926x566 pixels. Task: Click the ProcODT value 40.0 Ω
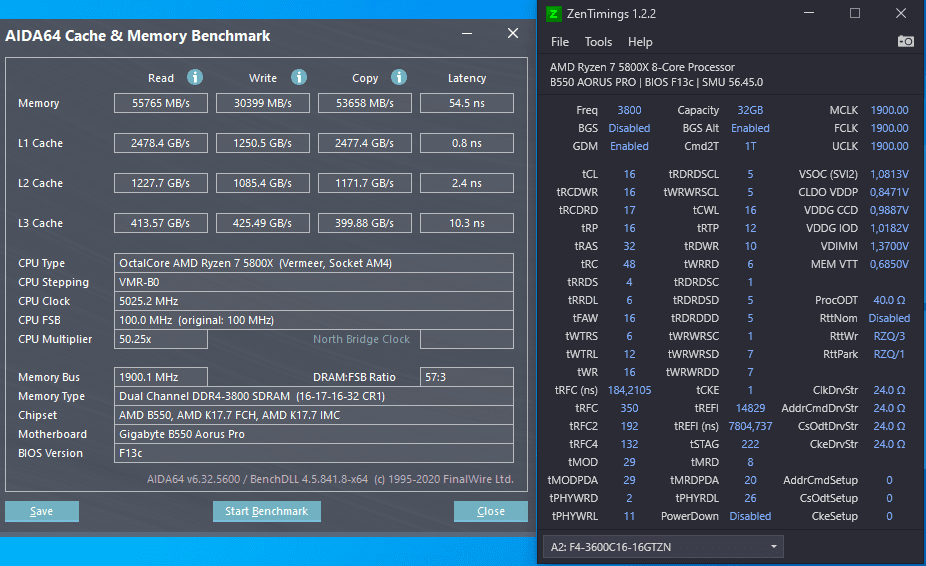(889, 300)
